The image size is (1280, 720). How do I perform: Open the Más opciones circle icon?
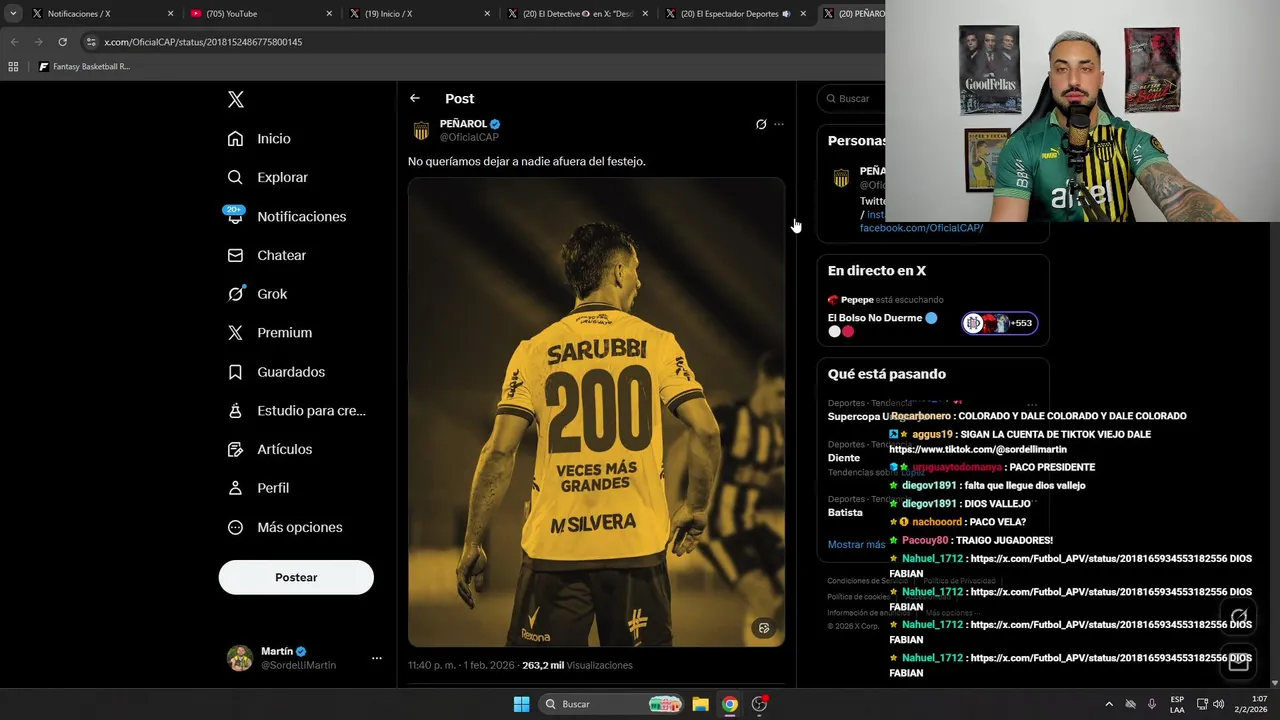[235, 527]
